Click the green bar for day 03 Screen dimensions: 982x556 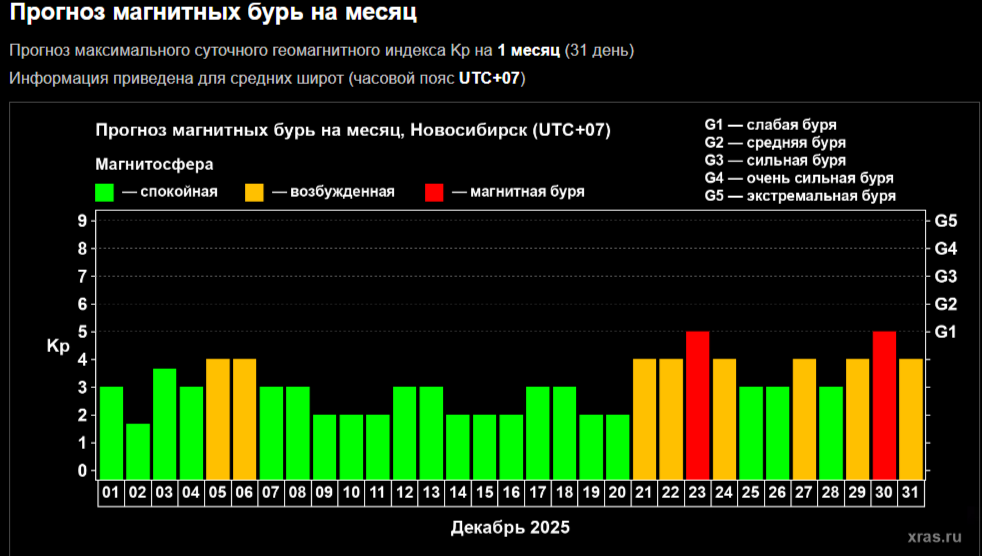tap(165, 424)
